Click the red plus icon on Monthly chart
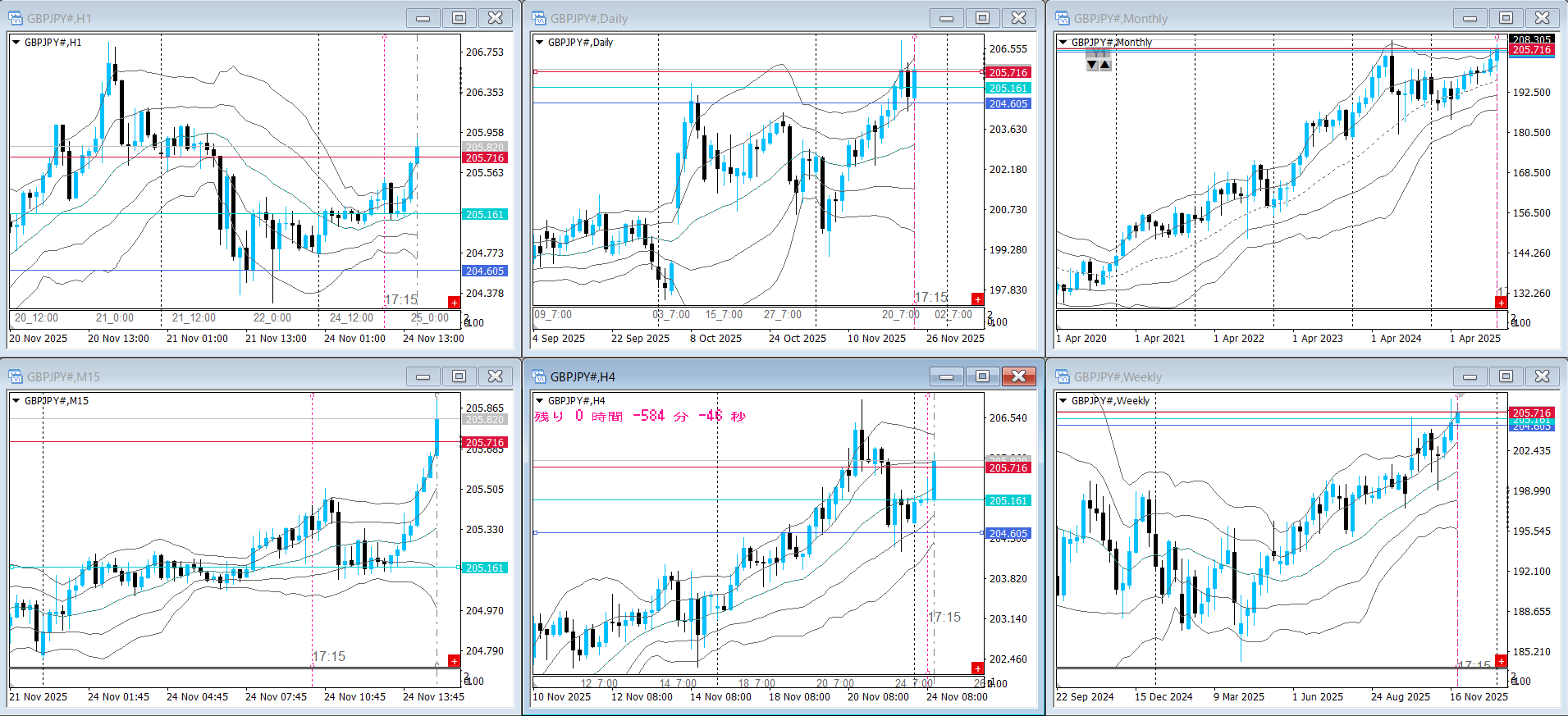Image resolution: width=1568 pixels, height=716 pixels. point(1501,303)
